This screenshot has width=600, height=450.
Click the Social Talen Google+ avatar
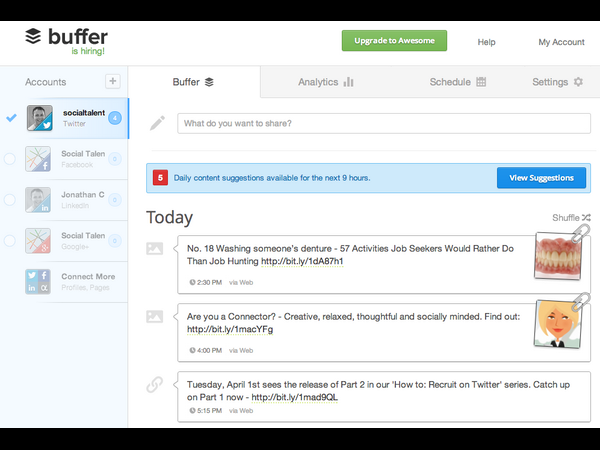38,241
